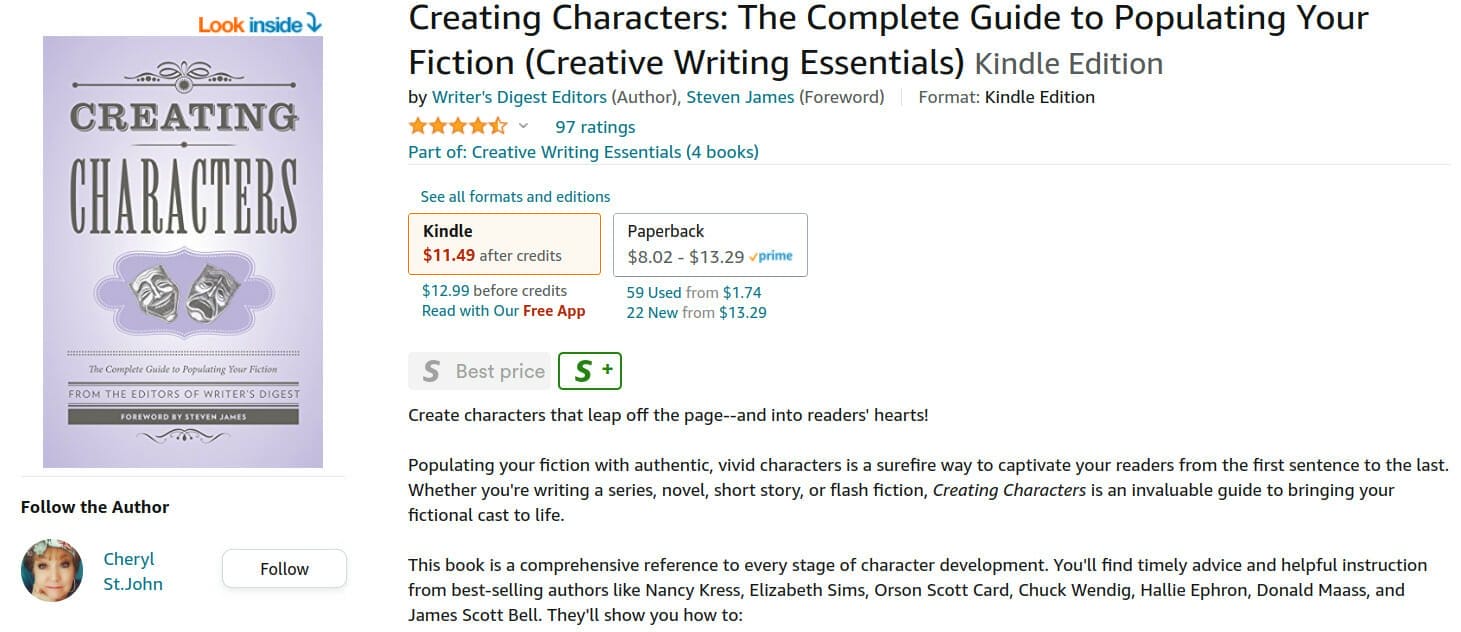Open the Writer's Digest Editors author link

(519, 97)
